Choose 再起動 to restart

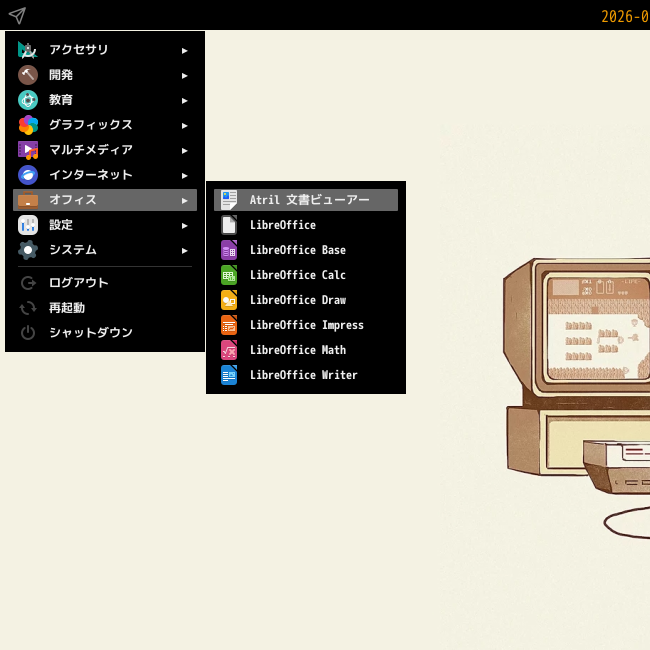click(x=105, y=308)
